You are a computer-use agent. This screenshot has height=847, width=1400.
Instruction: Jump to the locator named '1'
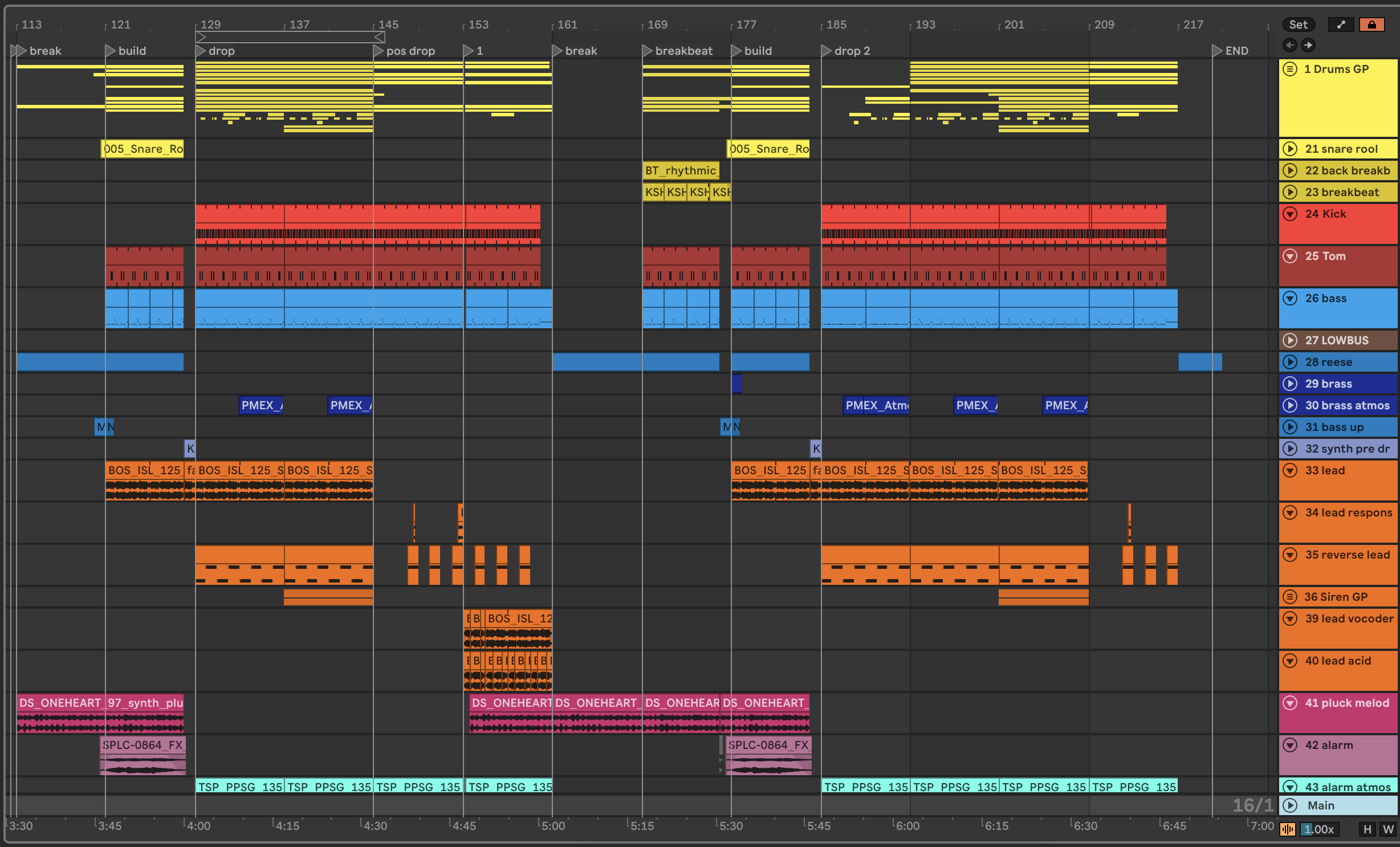pos(469,51)
